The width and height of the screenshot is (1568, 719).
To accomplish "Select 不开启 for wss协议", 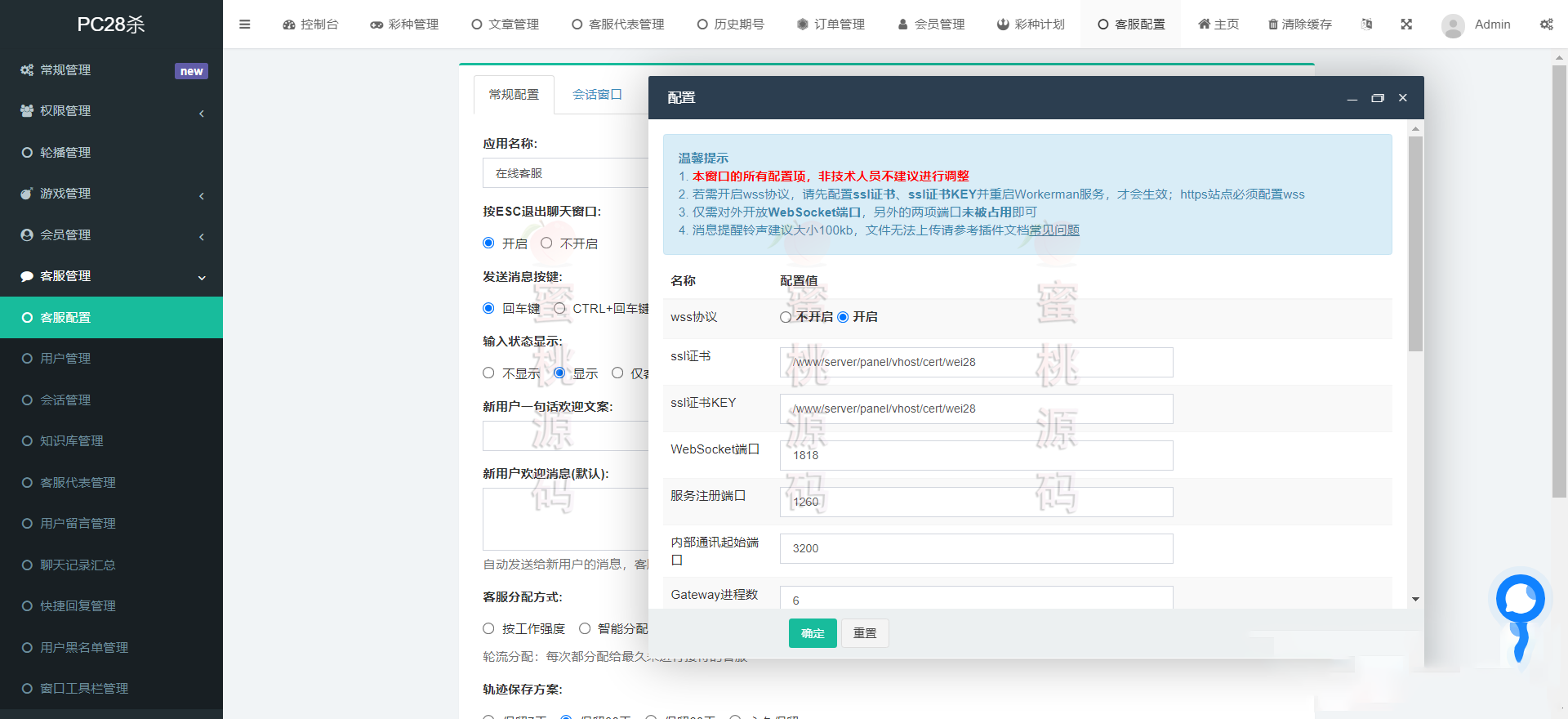I will (x=786, y=317).
